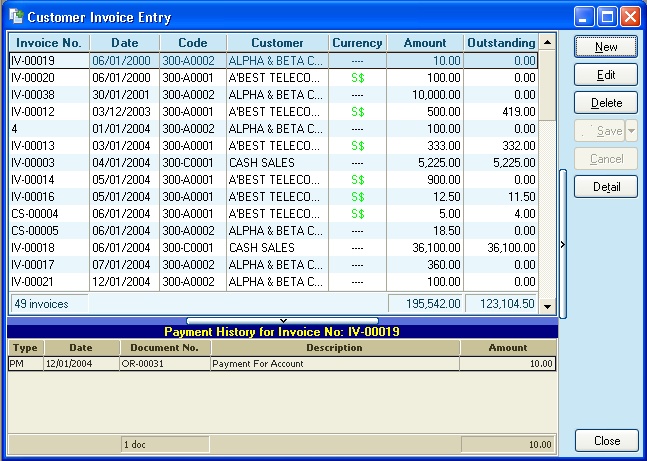Image resolution: width=647 pixels, height=461 pixels.
Task: Click the 419.00 outstanding value
Action: point(519,111)
